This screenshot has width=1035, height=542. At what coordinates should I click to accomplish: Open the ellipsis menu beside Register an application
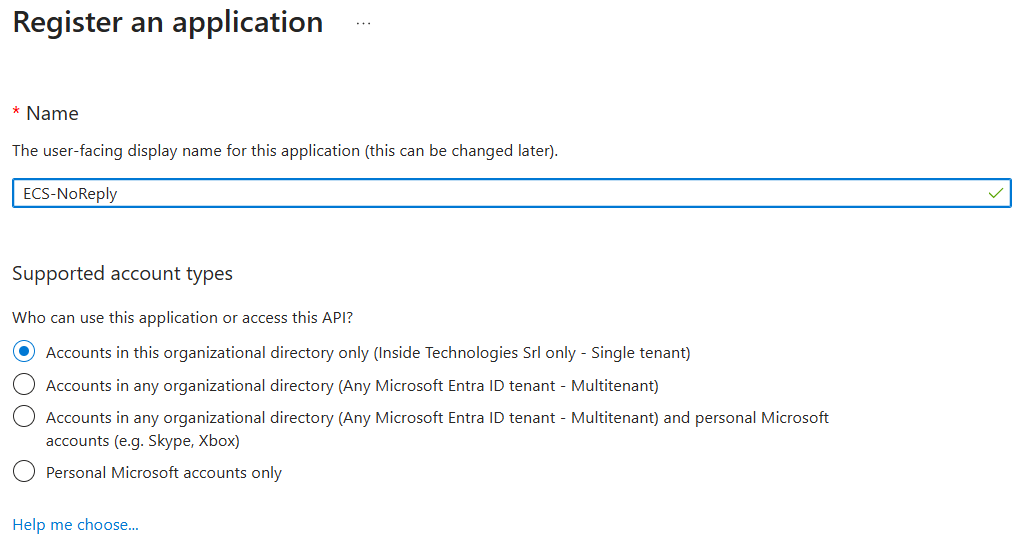coord(363,24)
